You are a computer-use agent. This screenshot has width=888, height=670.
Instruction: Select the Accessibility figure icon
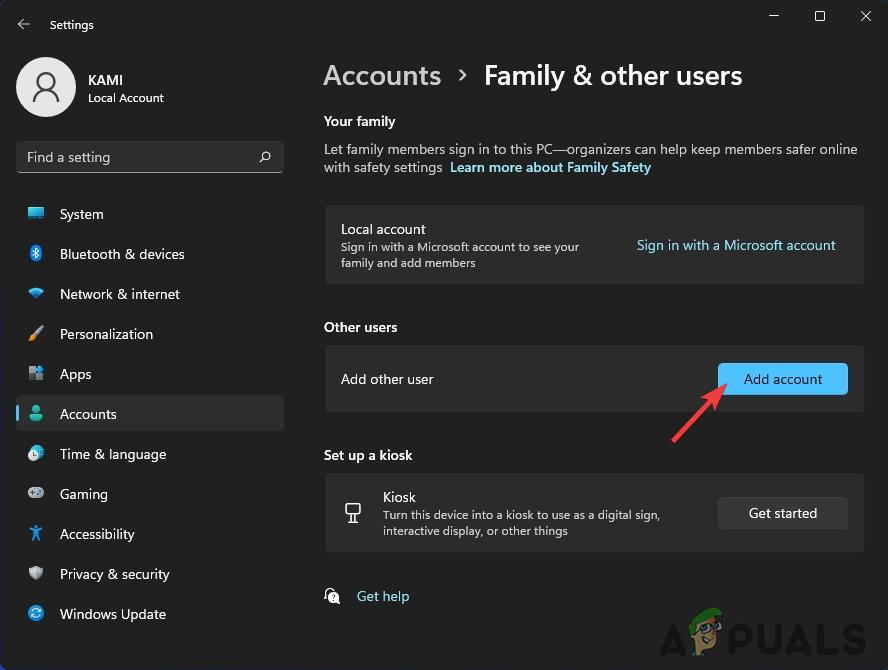[36, 534]
